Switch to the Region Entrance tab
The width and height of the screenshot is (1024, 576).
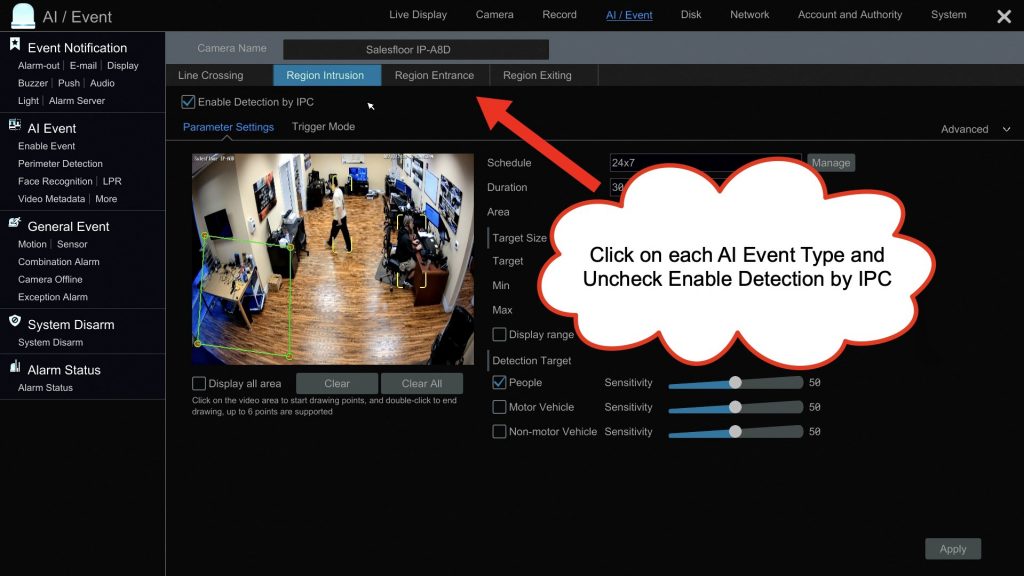[x=434, y=75]
